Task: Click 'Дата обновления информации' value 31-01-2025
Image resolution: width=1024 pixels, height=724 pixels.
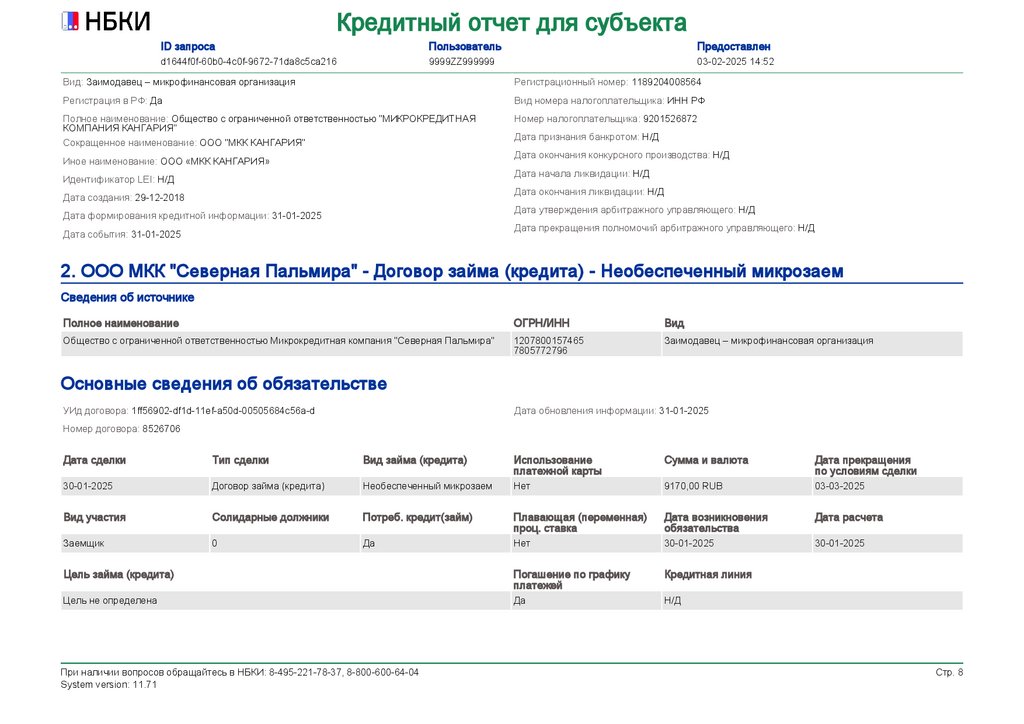Action: (x=684, y=411)
